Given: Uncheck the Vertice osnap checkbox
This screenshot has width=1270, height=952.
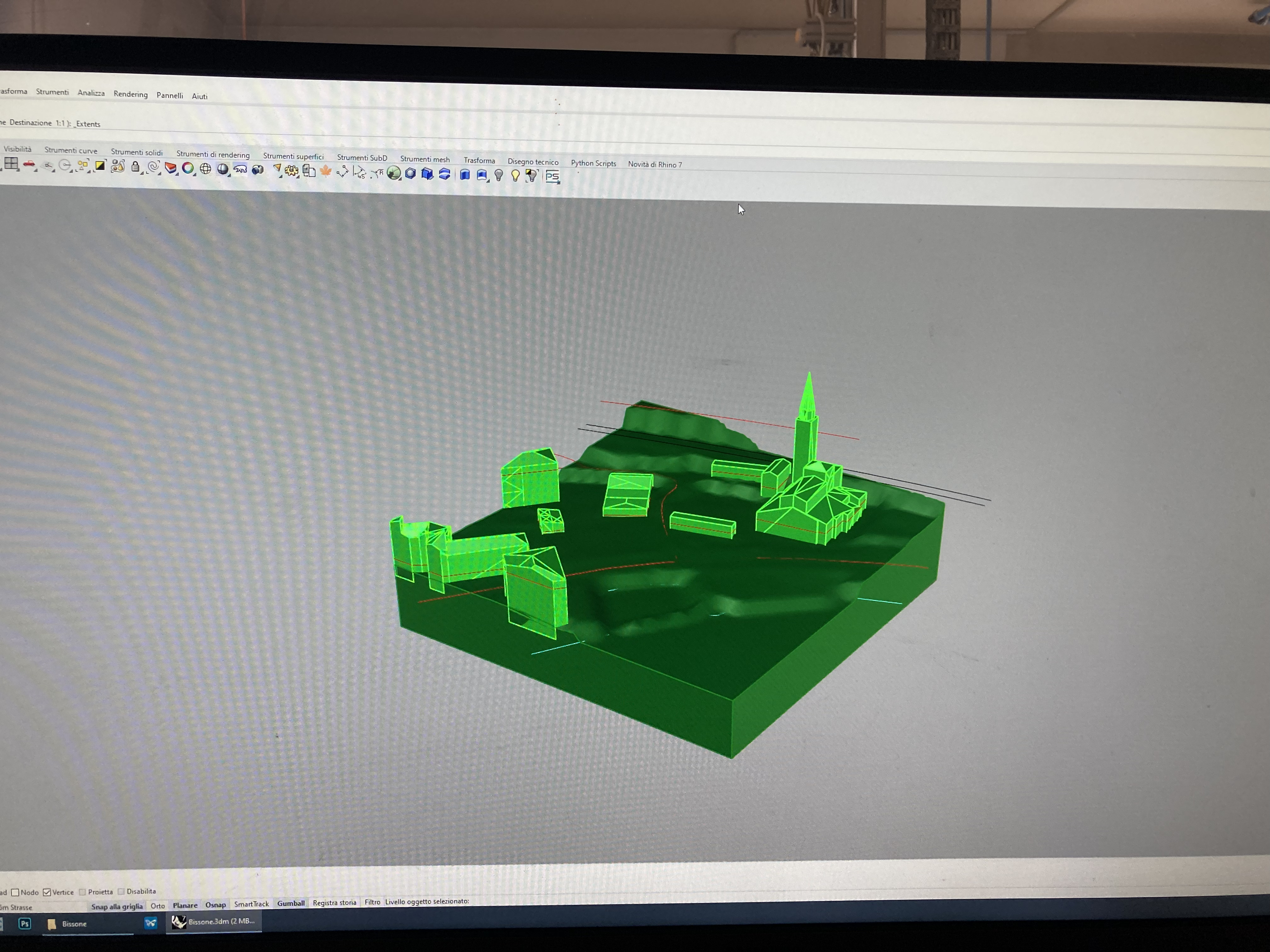Looking at the screenshot, I should tap(47, 892).
